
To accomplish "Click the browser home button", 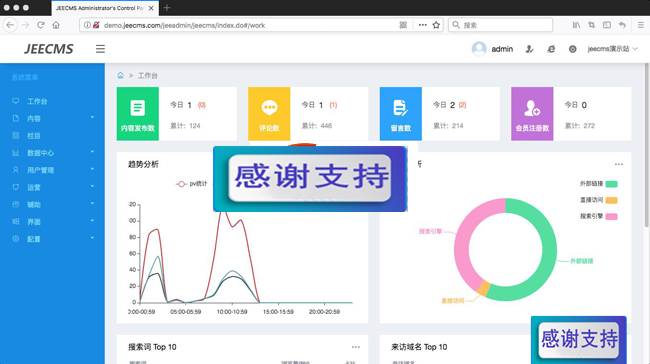I will (x=56, y=25).
